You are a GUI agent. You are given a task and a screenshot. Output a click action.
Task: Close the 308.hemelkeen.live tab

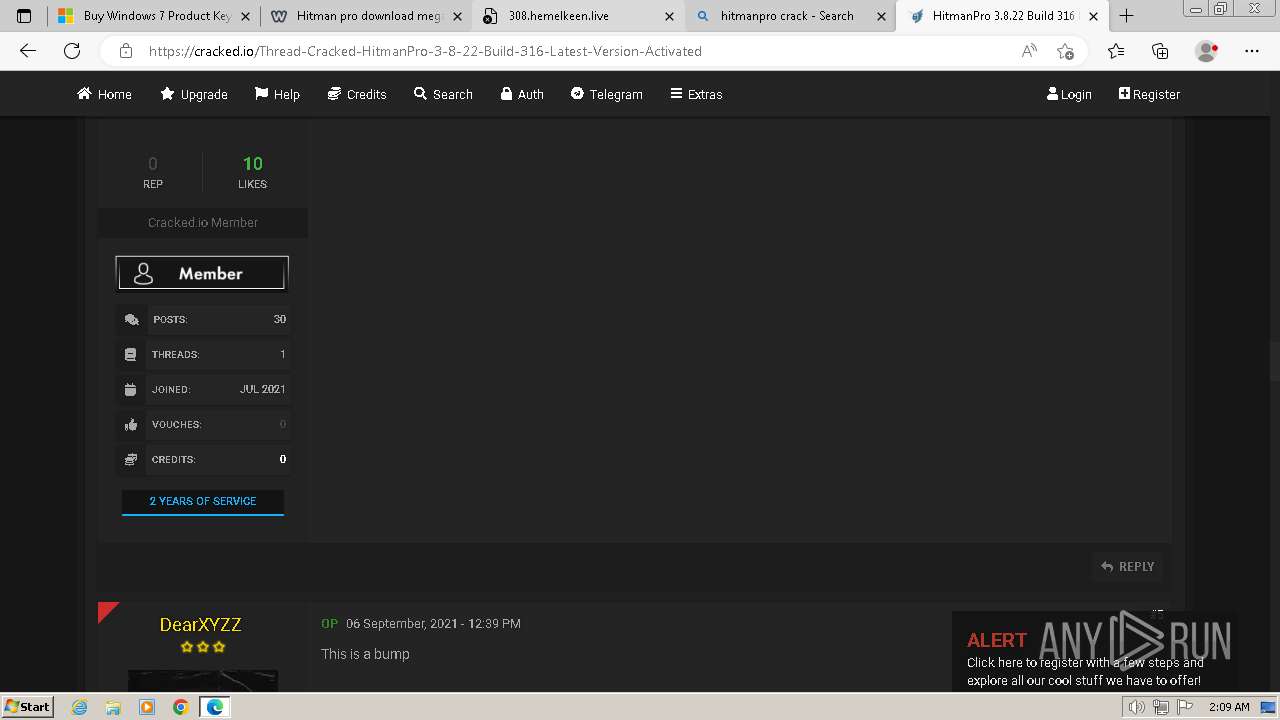point(669,16)
